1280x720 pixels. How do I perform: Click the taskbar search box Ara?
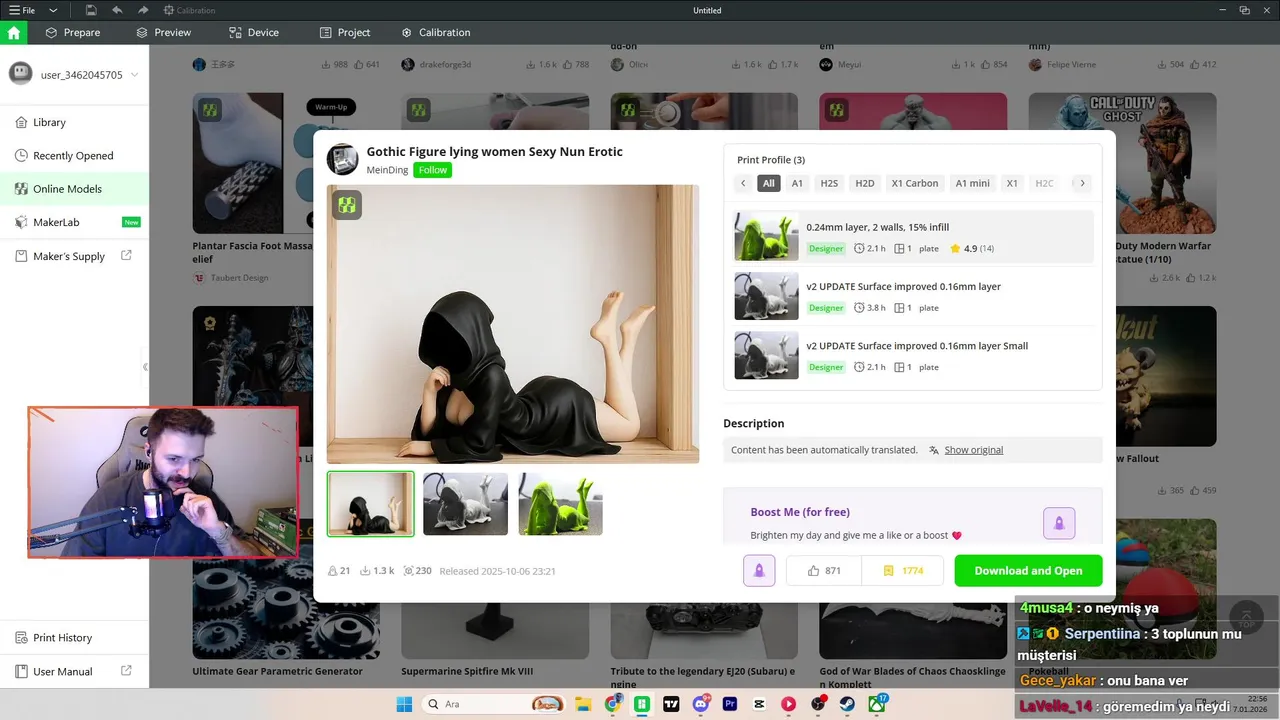pos(494,704)
